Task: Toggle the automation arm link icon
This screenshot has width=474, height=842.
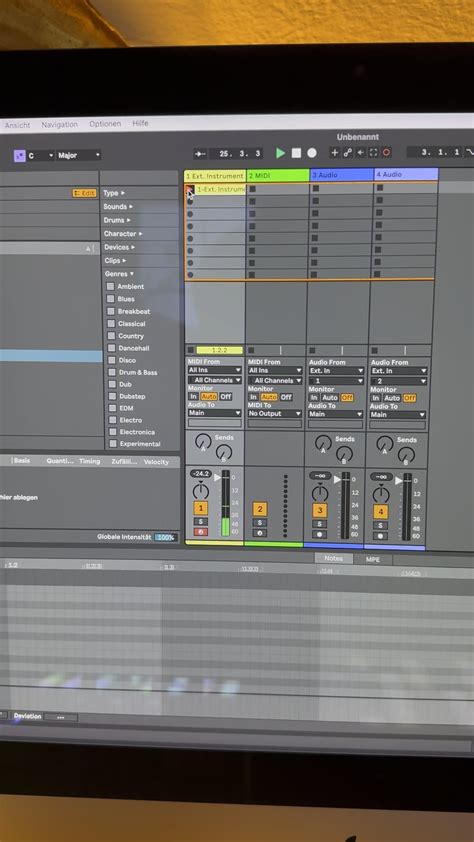Action: point(347,153)
